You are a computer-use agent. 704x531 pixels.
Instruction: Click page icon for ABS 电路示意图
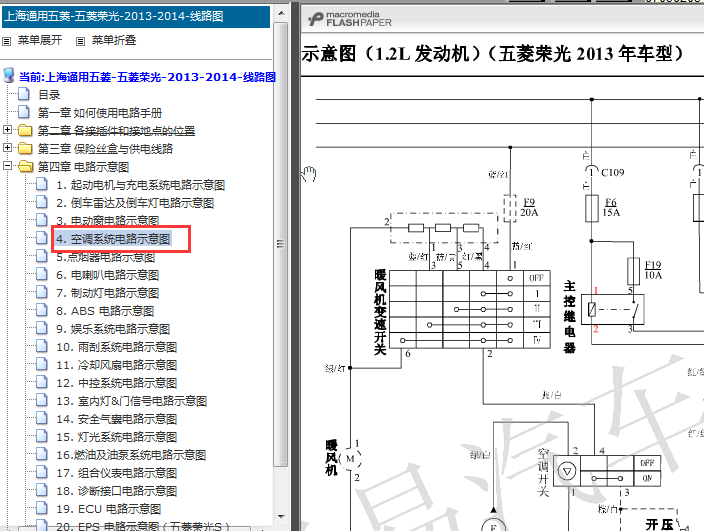click(42, 310)
